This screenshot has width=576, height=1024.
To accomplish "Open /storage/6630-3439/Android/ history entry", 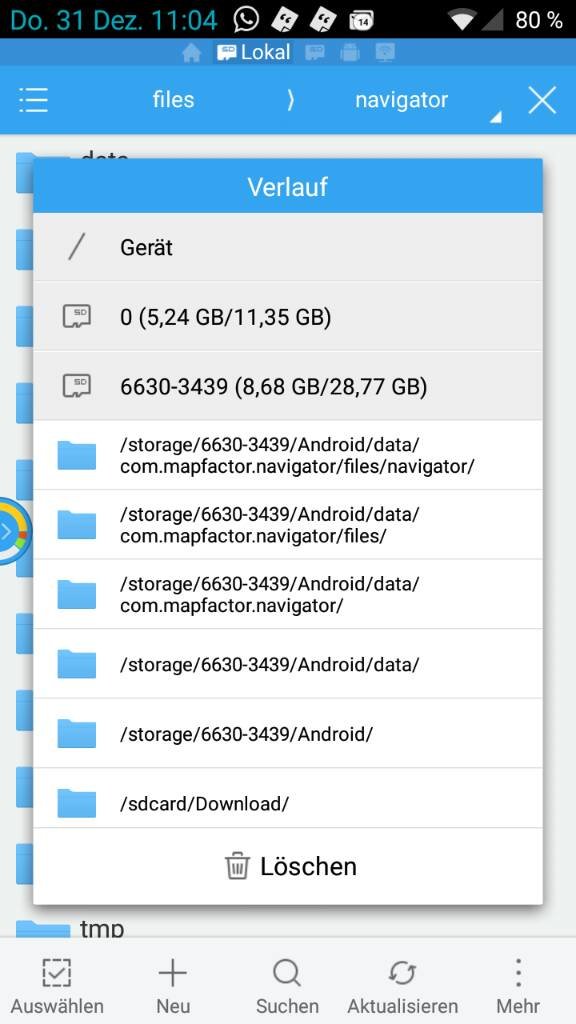I will point(288,733).
